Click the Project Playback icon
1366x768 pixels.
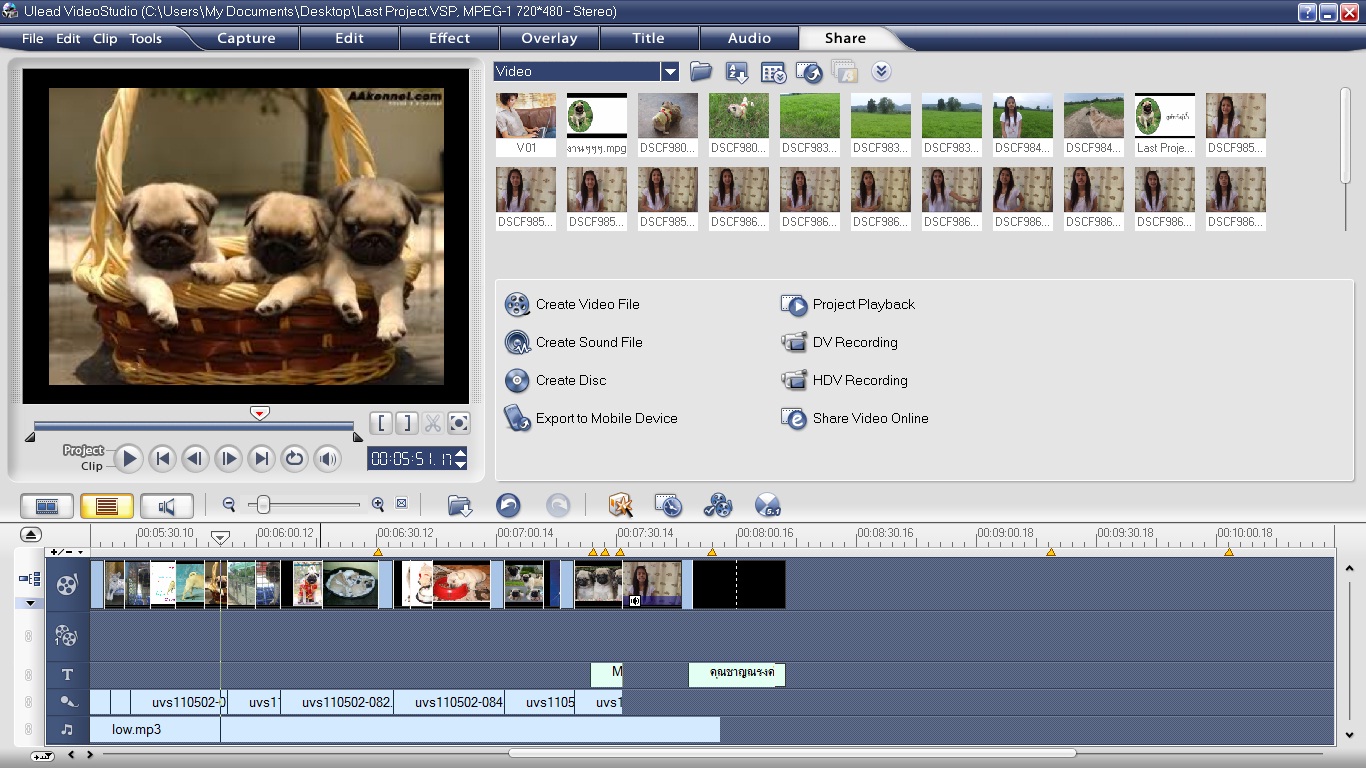coord(794,304)
